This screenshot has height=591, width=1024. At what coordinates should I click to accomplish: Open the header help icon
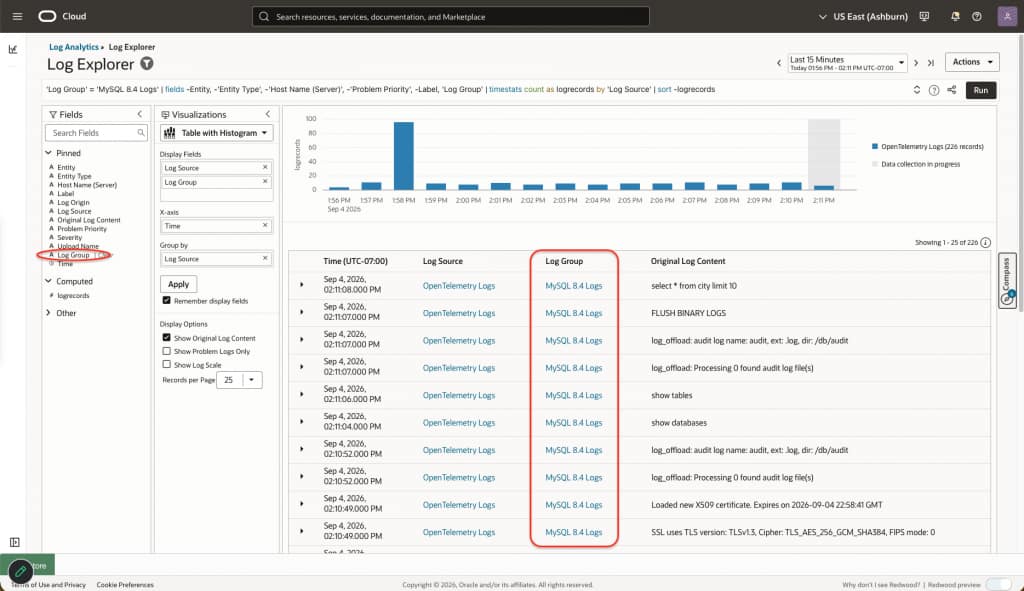click(977, 16)
